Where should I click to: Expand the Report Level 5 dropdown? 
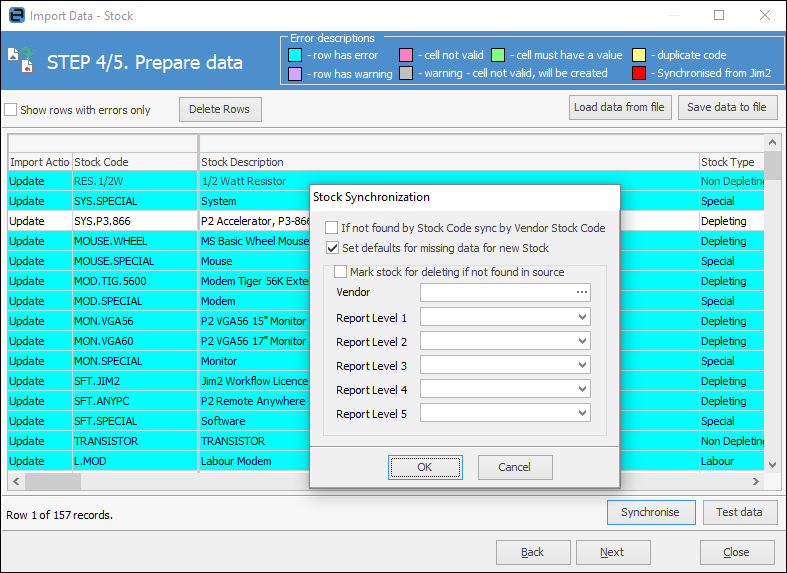tap(582, 414)
